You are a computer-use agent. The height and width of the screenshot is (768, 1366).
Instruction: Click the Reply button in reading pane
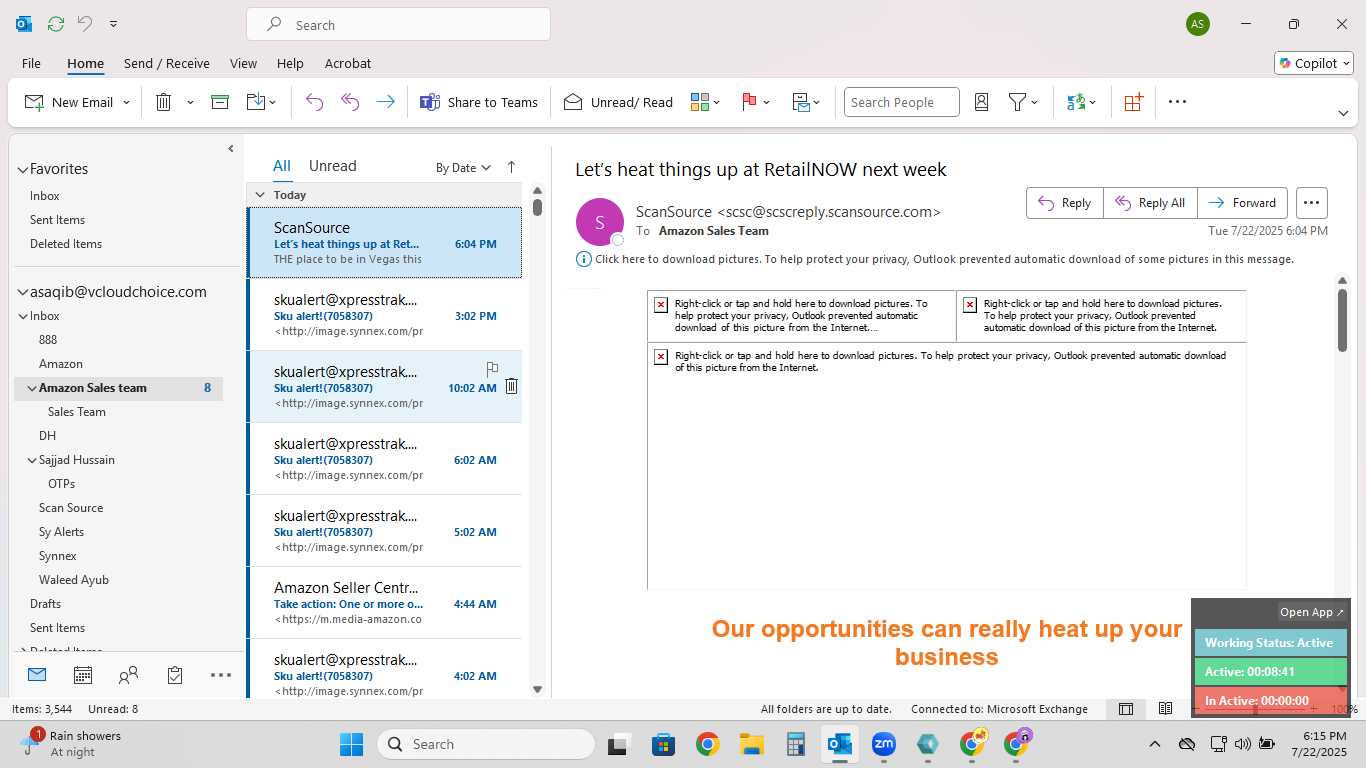1065,203
